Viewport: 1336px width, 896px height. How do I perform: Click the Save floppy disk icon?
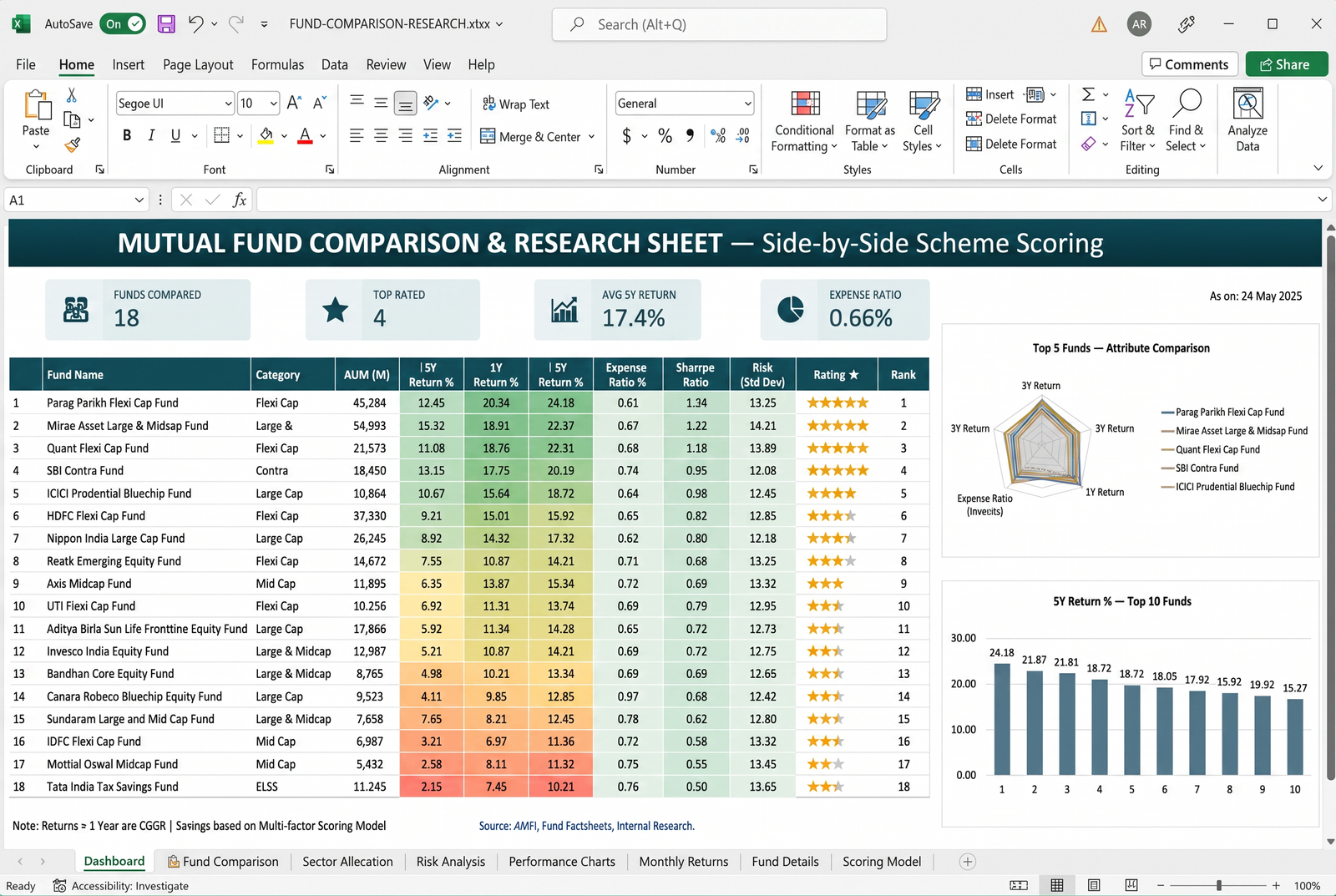166,24
